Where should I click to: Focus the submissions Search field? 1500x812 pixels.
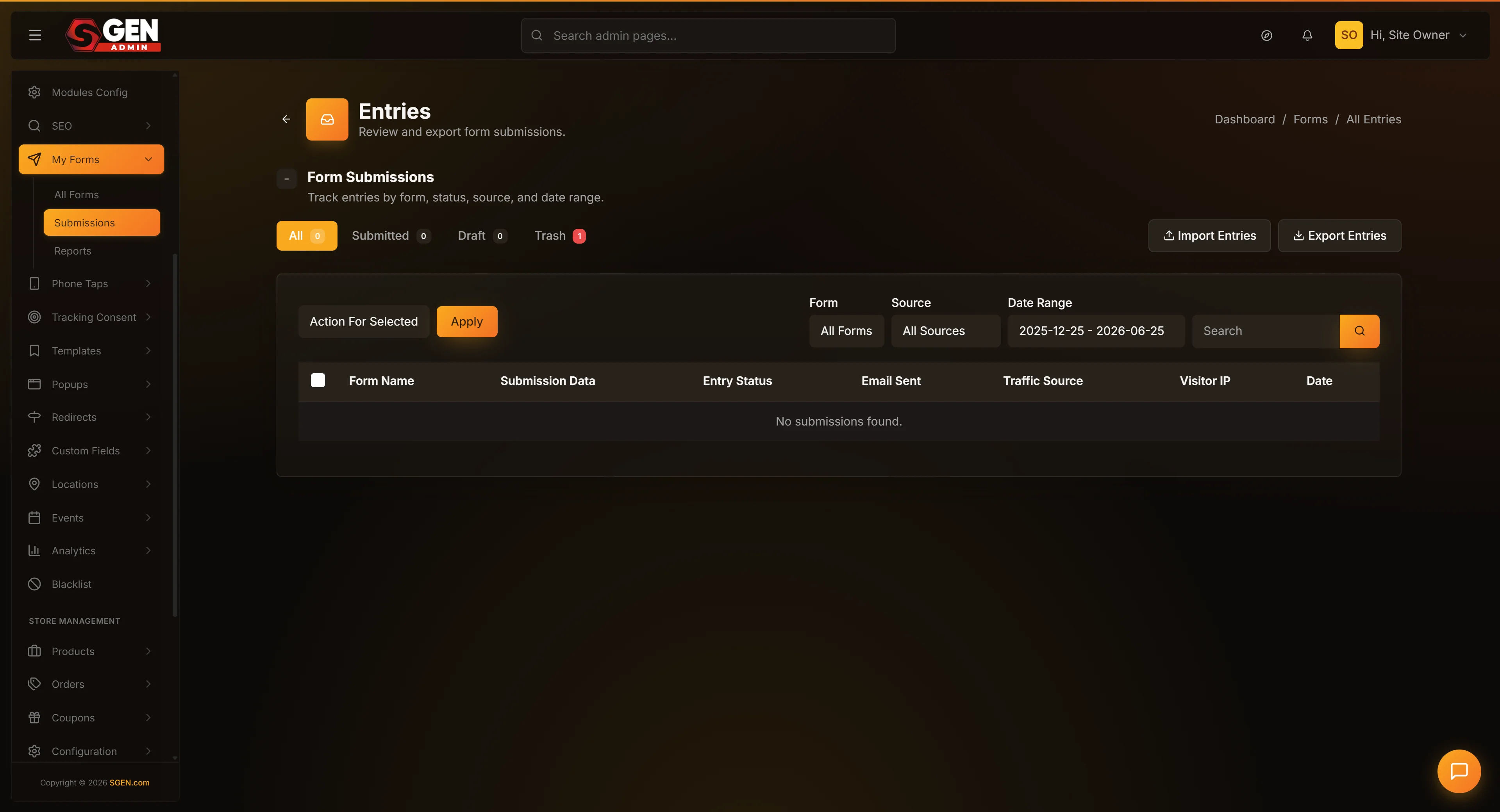[1265, 331]
